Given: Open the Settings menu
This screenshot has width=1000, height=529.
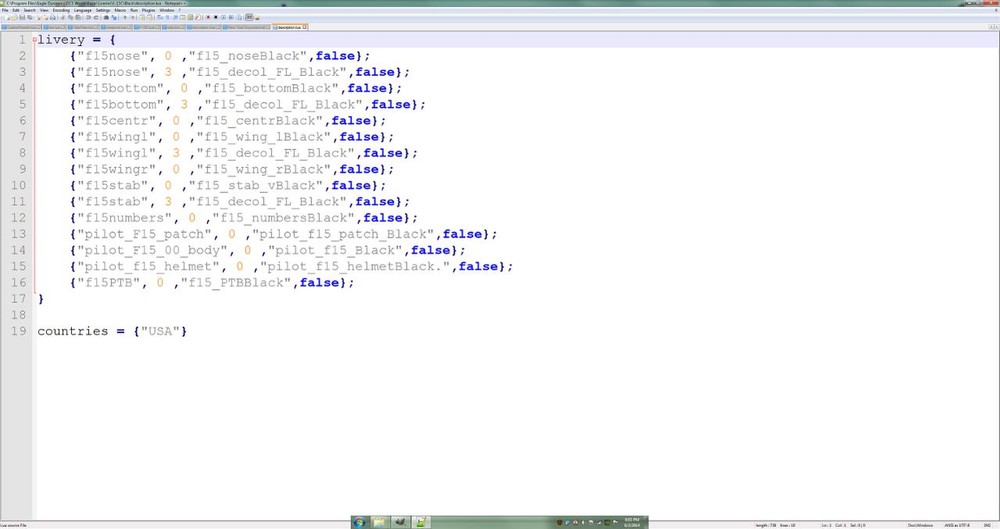Looking at the screenshot, I should click(103, 10).
